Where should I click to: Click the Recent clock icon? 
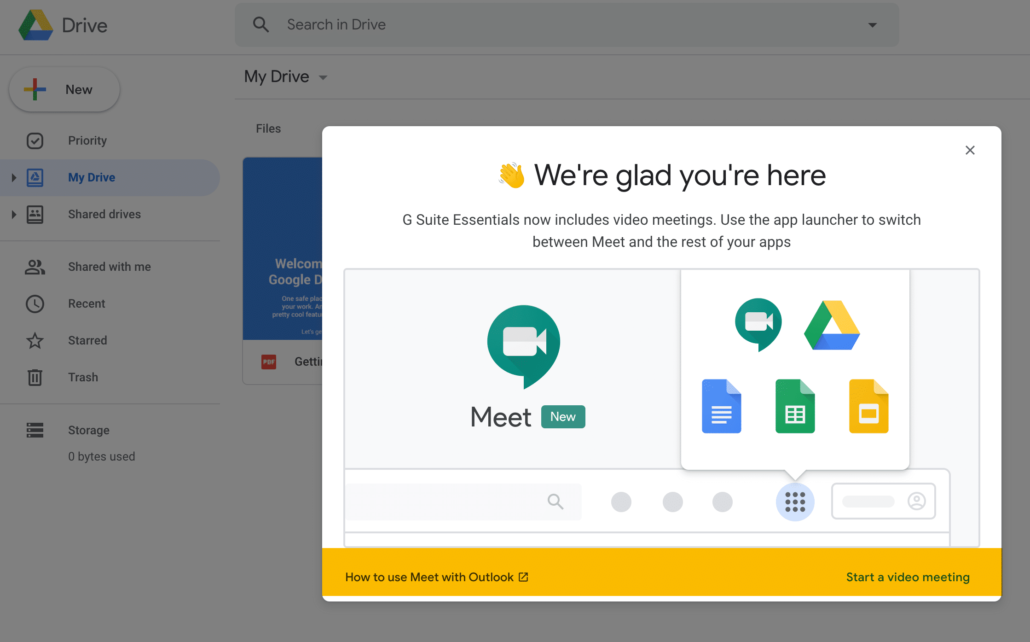pos(35,304)
